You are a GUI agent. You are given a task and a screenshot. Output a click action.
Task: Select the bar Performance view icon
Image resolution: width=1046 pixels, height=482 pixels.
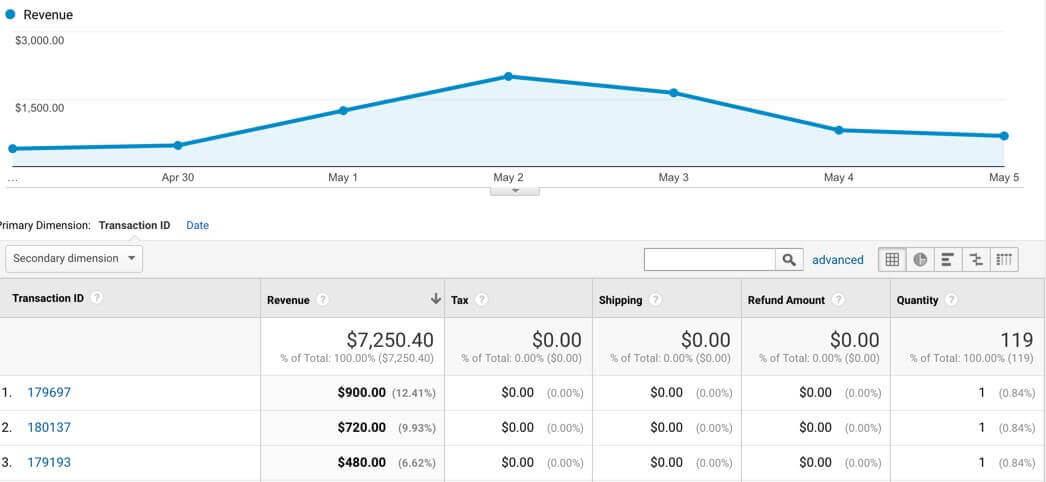click(948, 260)
